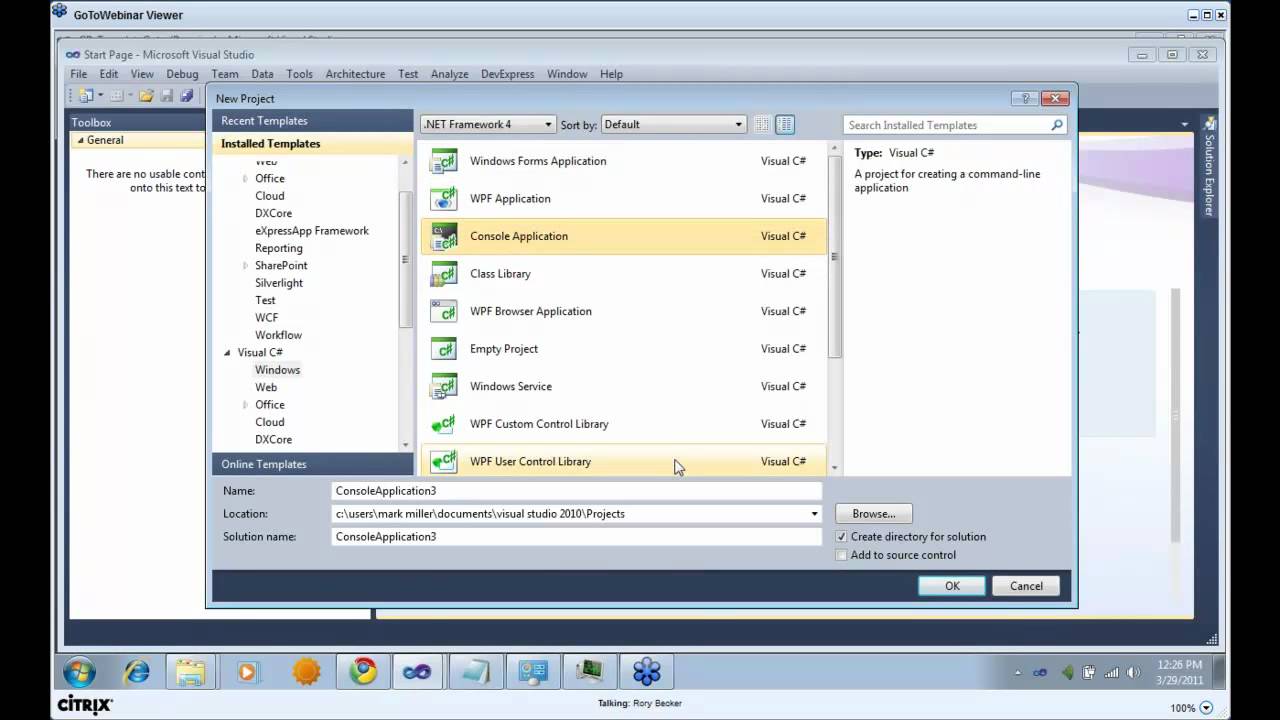Click the Solution name input field
1280x720 pixels.
(x=577, y=537)
